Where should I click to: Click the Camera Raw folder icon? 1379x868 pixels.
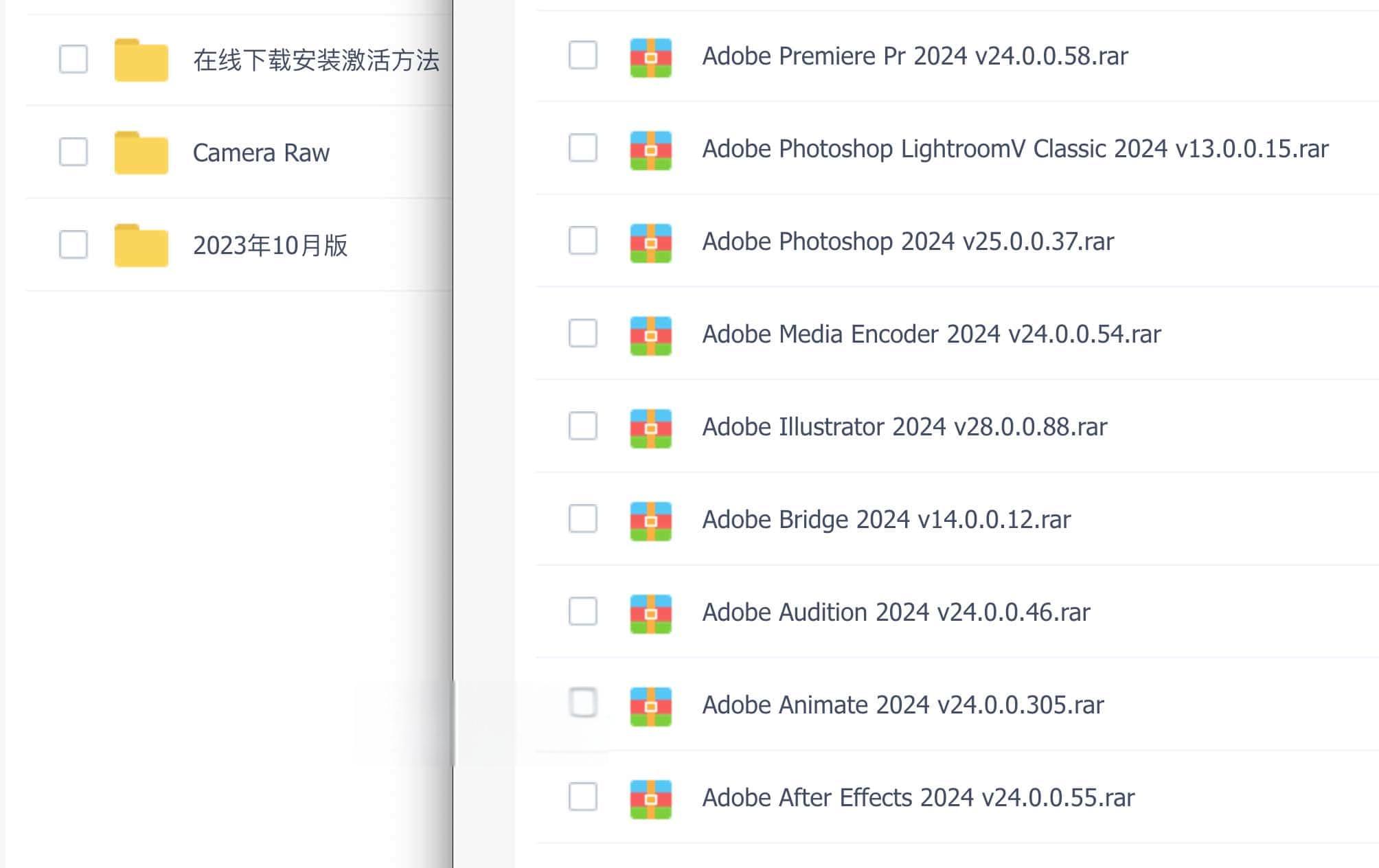coord(141,152)
